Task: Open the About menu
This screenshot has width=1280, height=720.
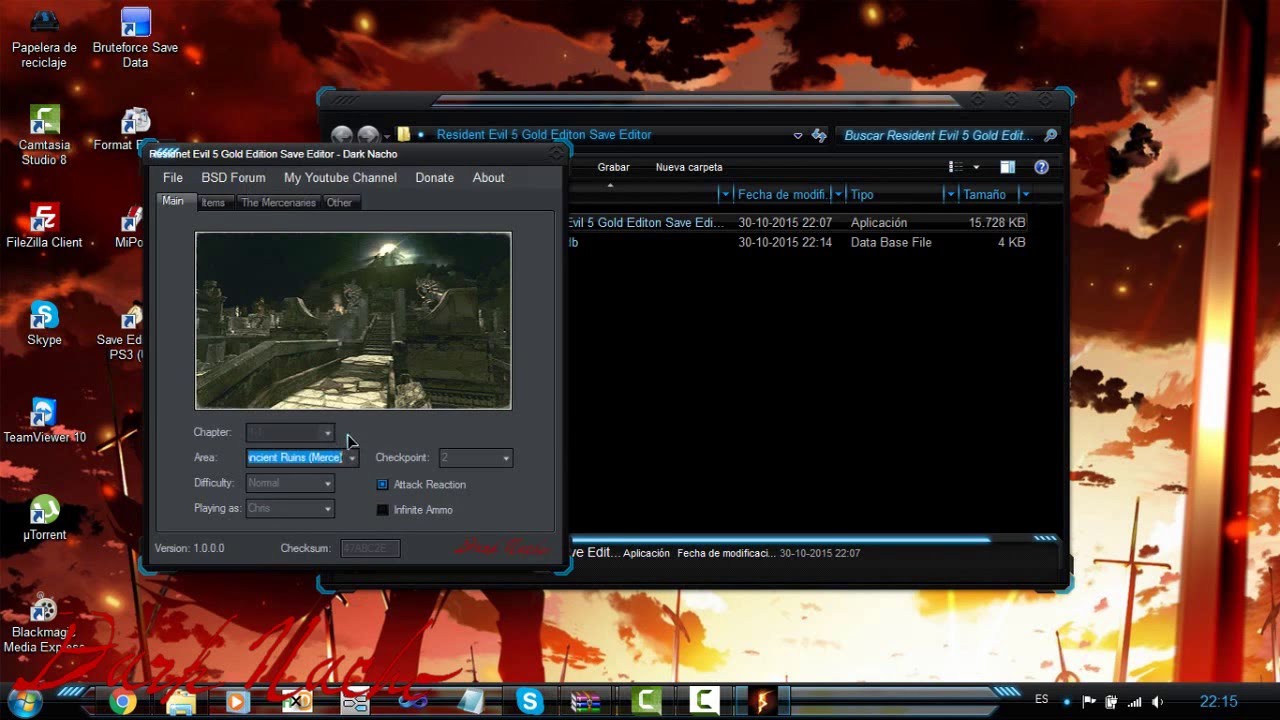Action: (x=488, y=177)
